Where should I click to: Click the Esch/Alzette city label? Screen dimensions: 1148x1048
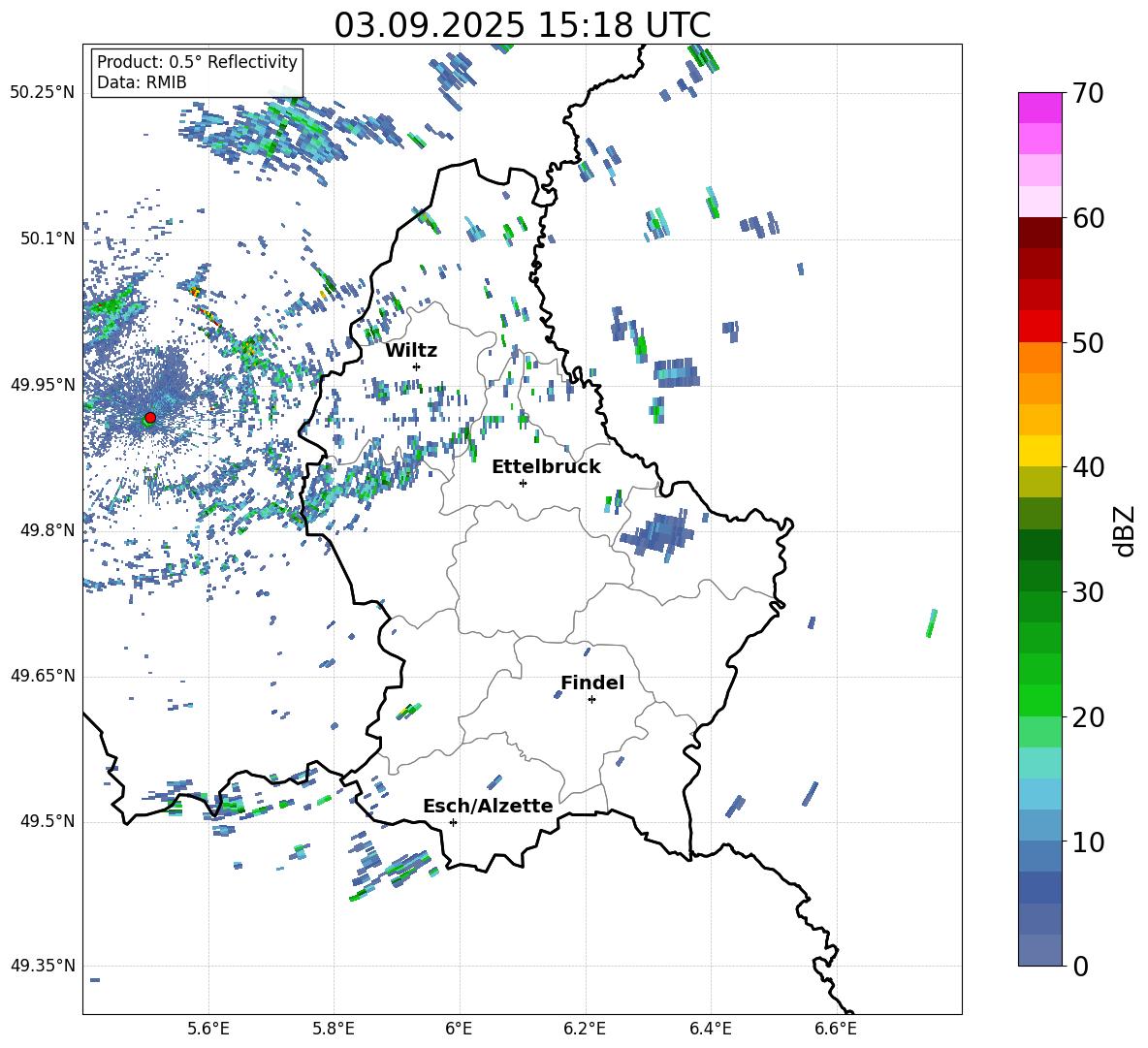488,806
